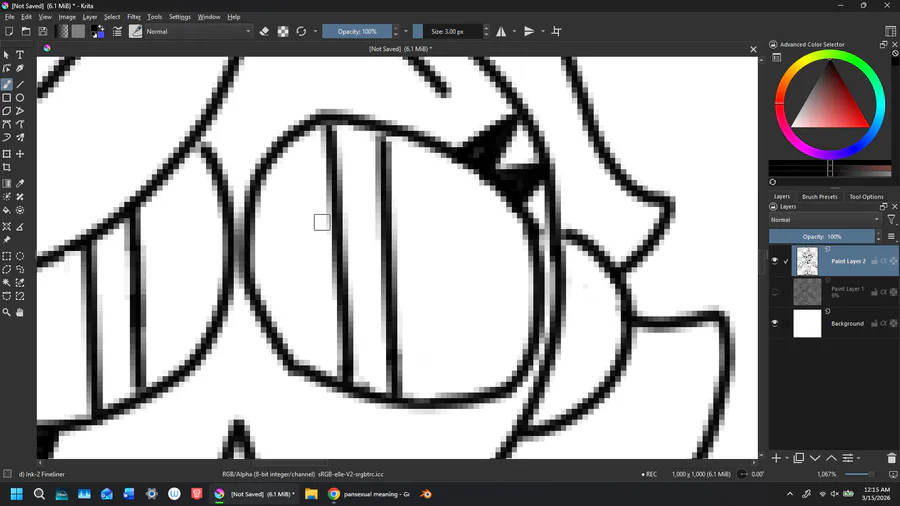The width and height of the screenshot is (900, 506).
Task: Open the brush settings editor
Action: pyautogui.click(x=117, y=32)
